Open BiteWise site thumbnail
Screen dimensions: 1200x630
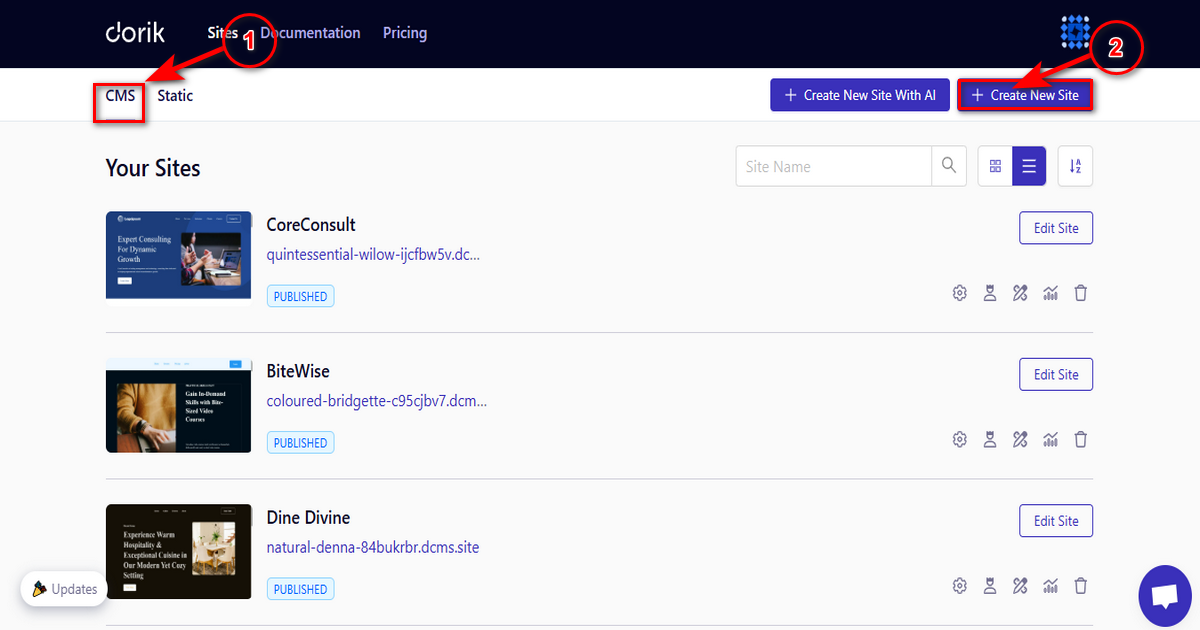click(x=179, y=405)
